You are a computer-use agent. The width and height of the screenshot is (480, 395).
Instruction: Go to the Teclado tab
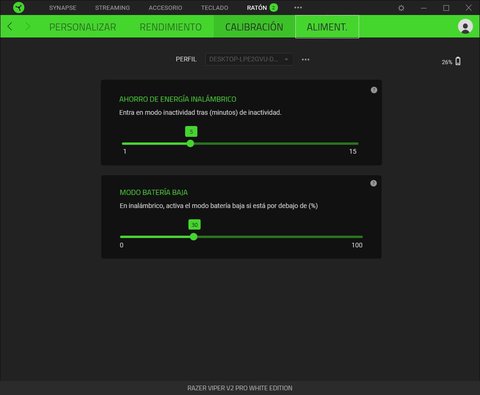pos(215,8)
